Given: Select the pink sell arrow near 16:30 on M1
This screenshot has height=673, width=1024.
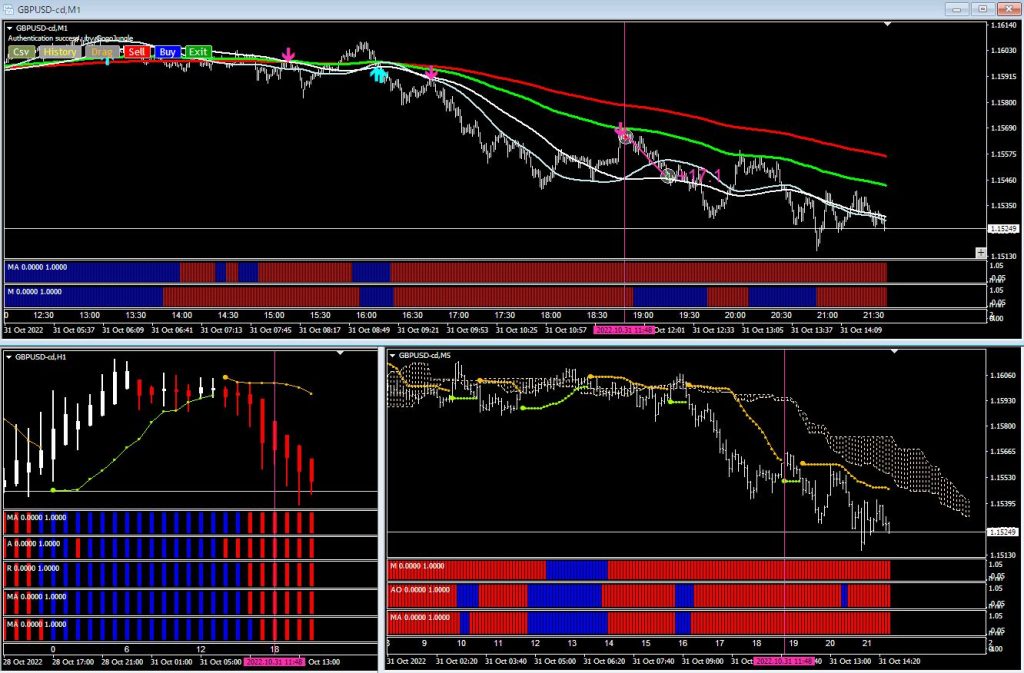Looking at the screenshot, I should click(x=430, y=72).
